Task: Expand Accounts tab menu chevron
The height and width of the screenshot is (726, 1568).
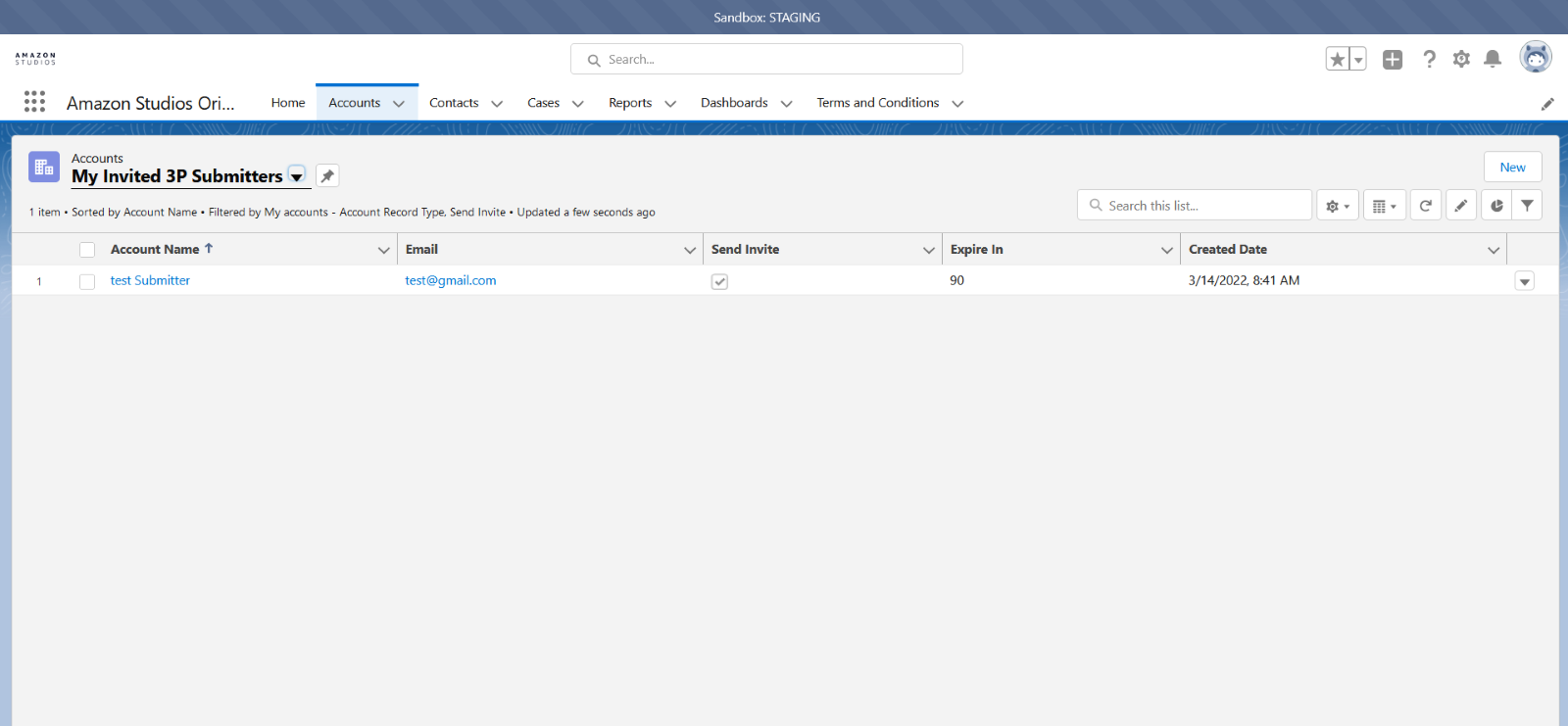Action: [x=399, y=104]
